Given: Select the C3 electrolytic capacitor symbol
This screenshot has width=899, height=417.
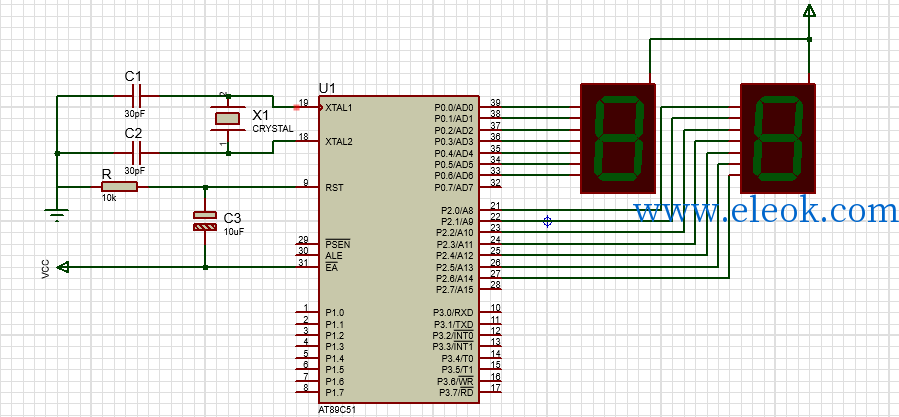Looking at the screenshot, I should (x=205, y=221).
